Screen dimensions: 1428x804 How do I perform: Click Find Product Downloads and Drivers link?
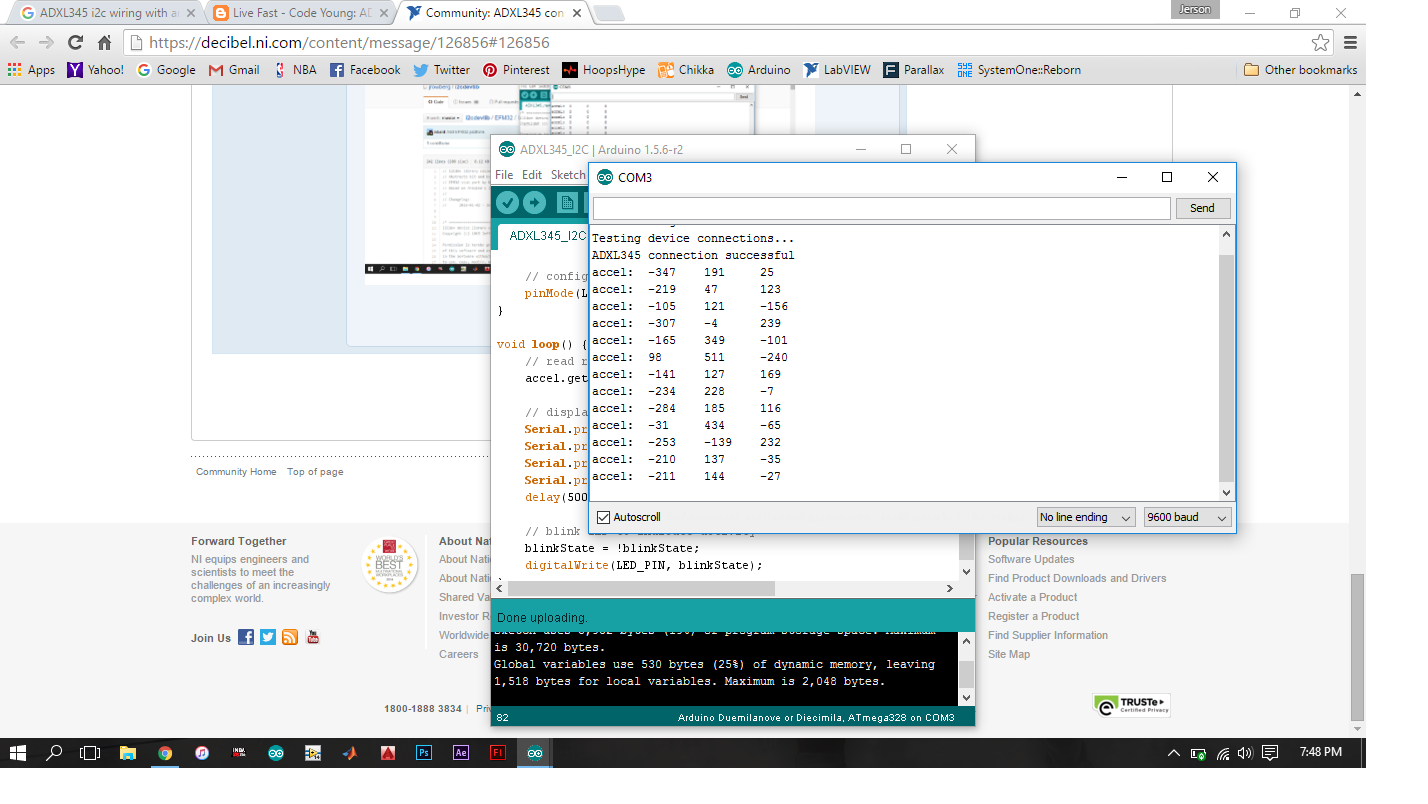[1077, 578]
